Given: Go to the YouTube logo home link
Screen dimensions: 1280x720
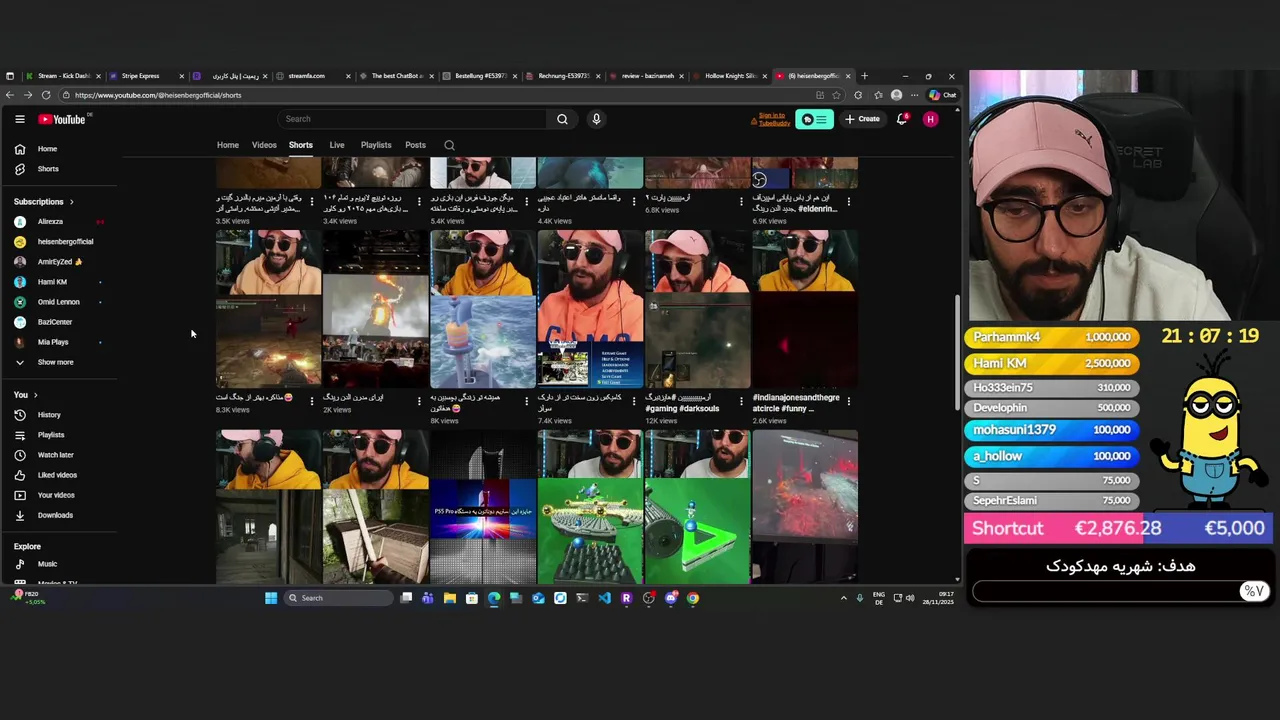Looking at the screenshot, I should (62, 119).
